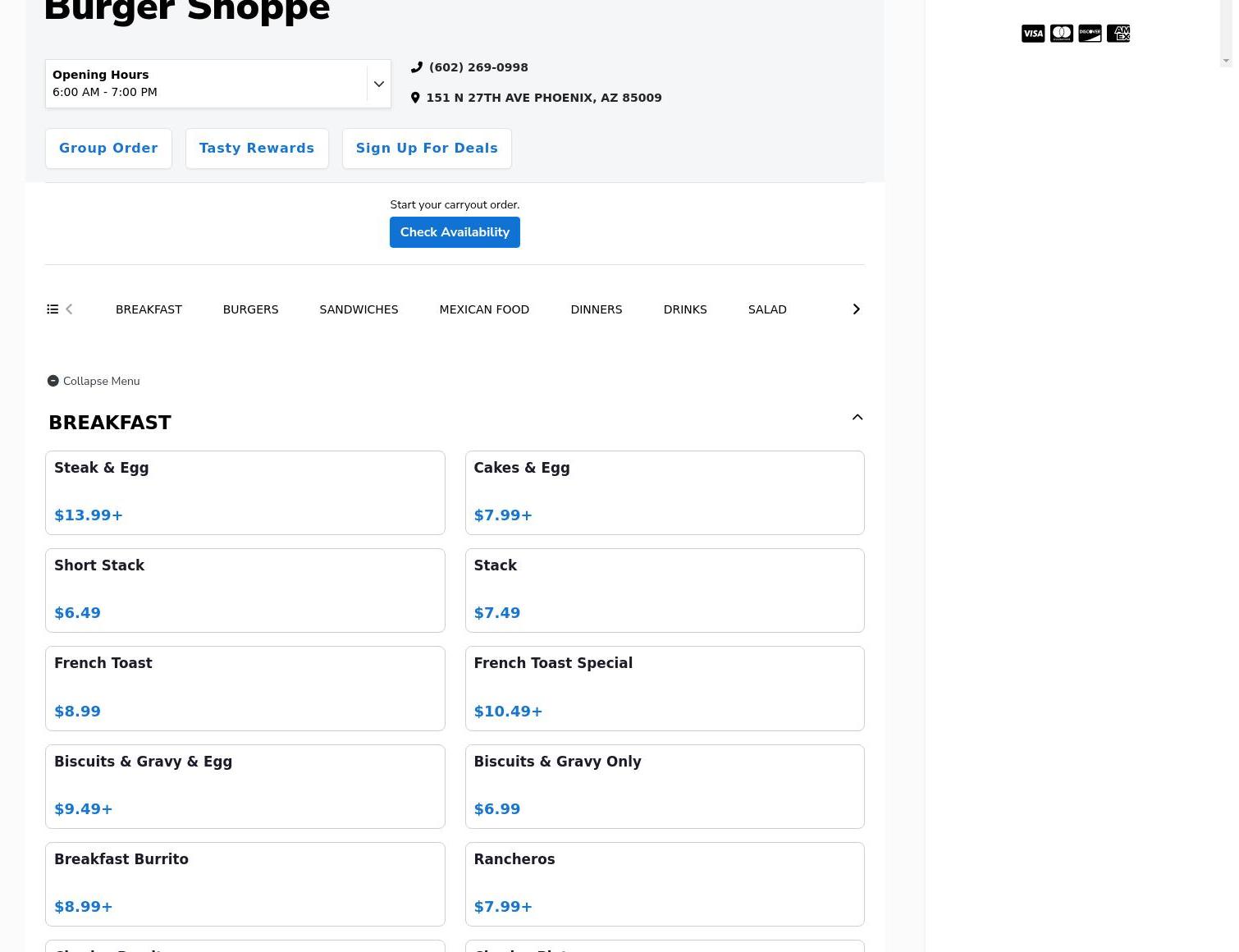Open the Short Stack menu item
Screen dimensions: 1239x952
(245, 590)
